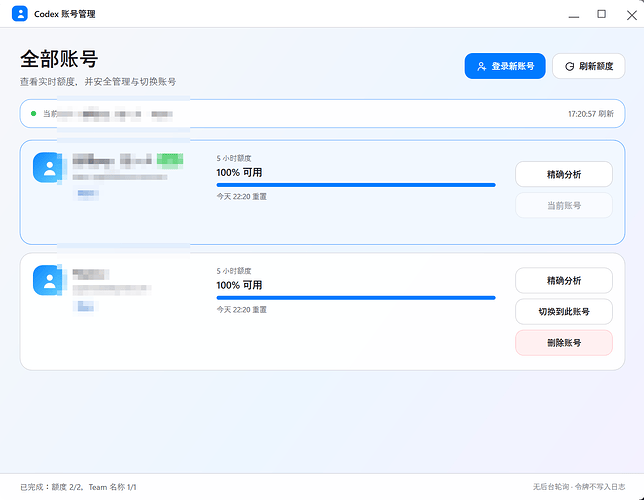Image resolution: width=644 pixels, height=500 pixels.
Task: Click 100% 可用 in the first account card
Action: click(x=239, y=173)
